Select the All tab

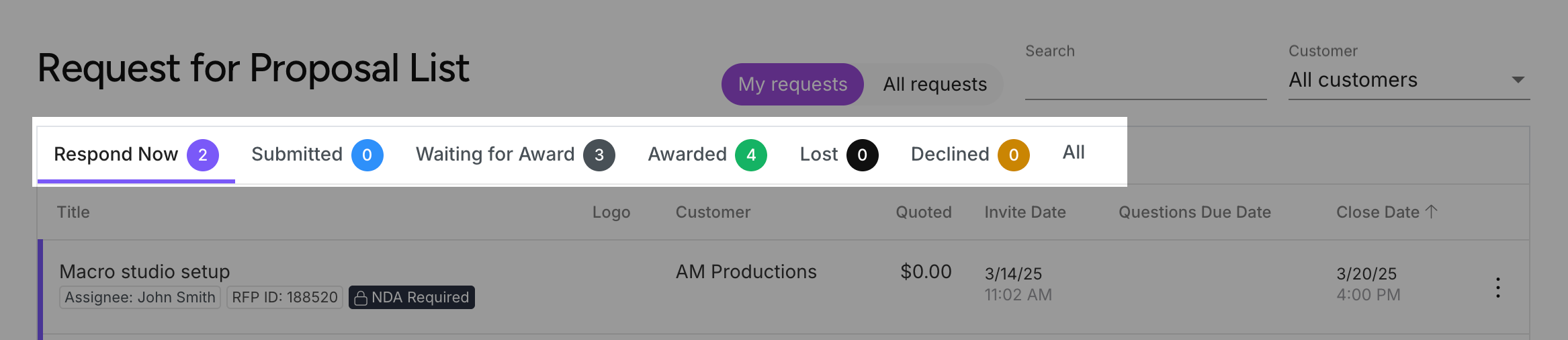pyautogui.click(x=1074, y=153)
